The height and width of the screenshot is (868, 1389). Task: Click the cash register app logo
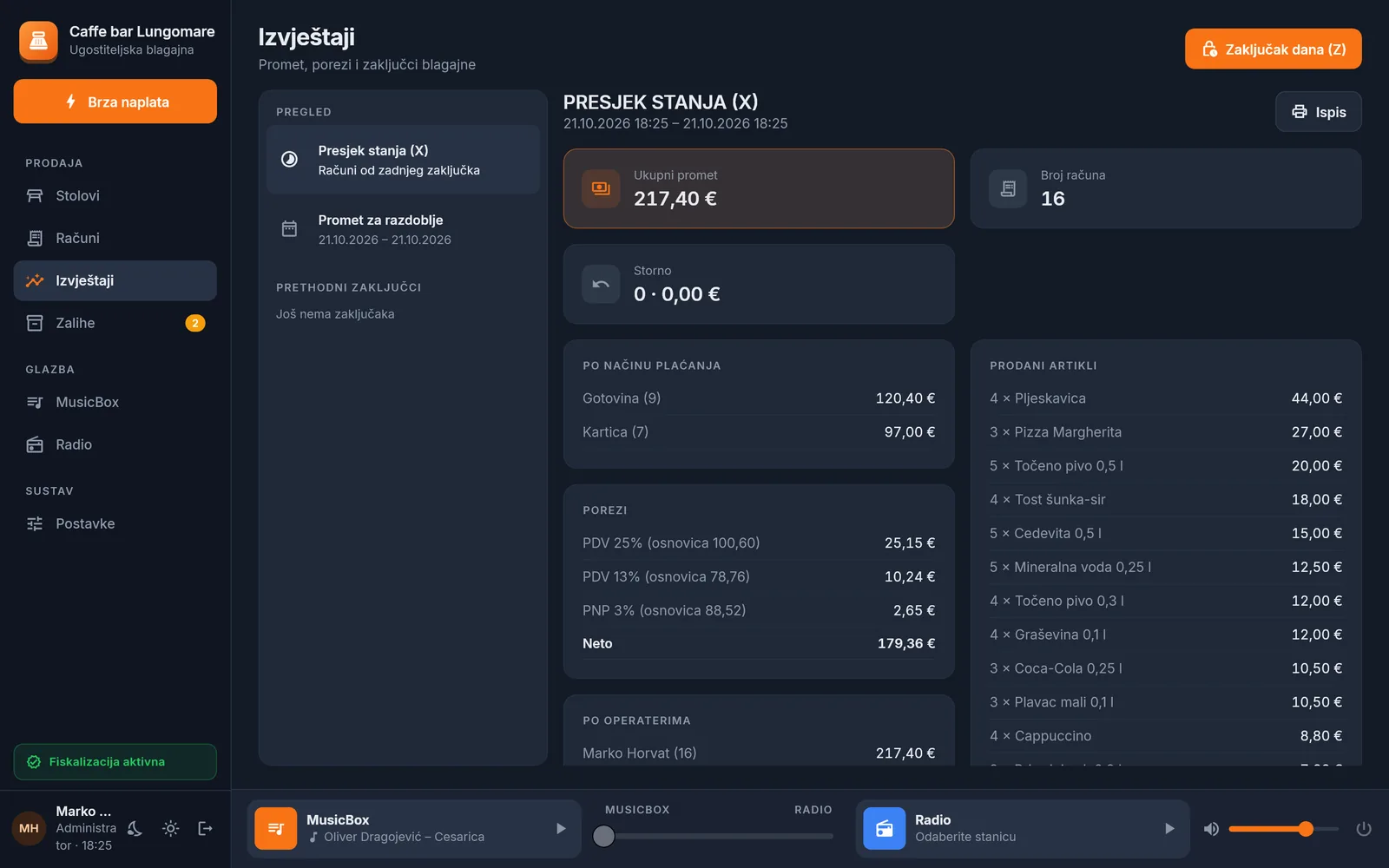tap(39, 41)
